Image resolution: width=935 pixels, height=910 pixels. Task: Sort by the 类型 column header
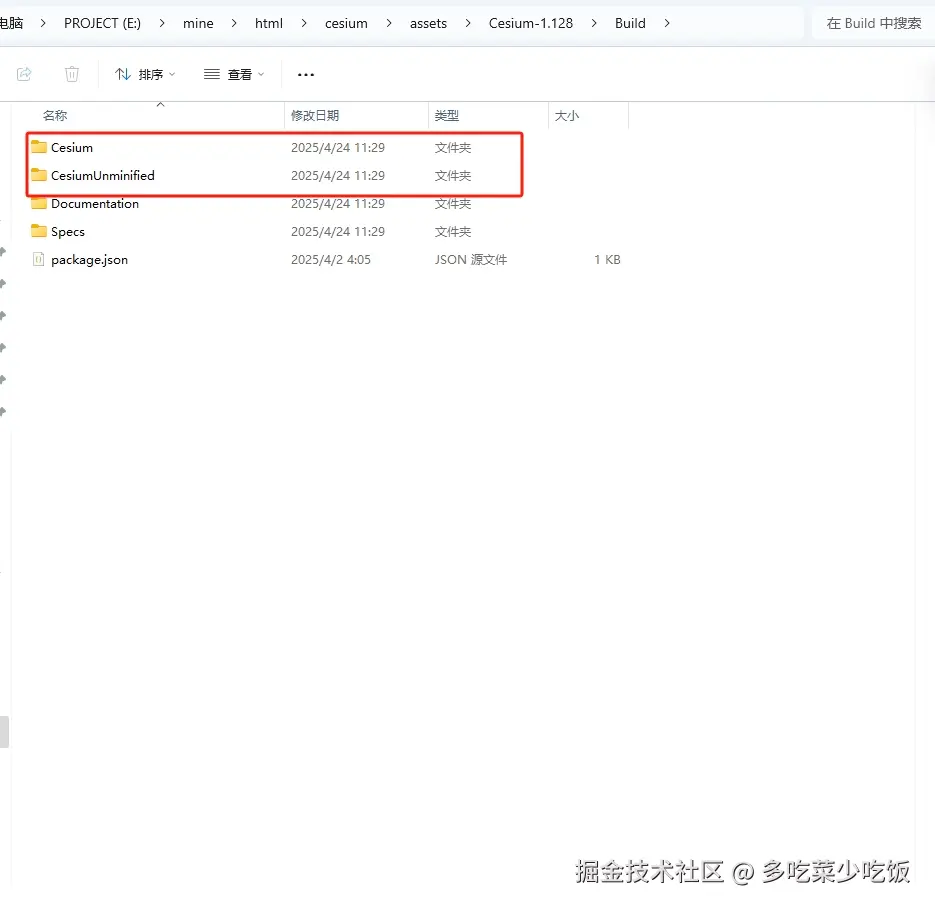pos(447,116)
